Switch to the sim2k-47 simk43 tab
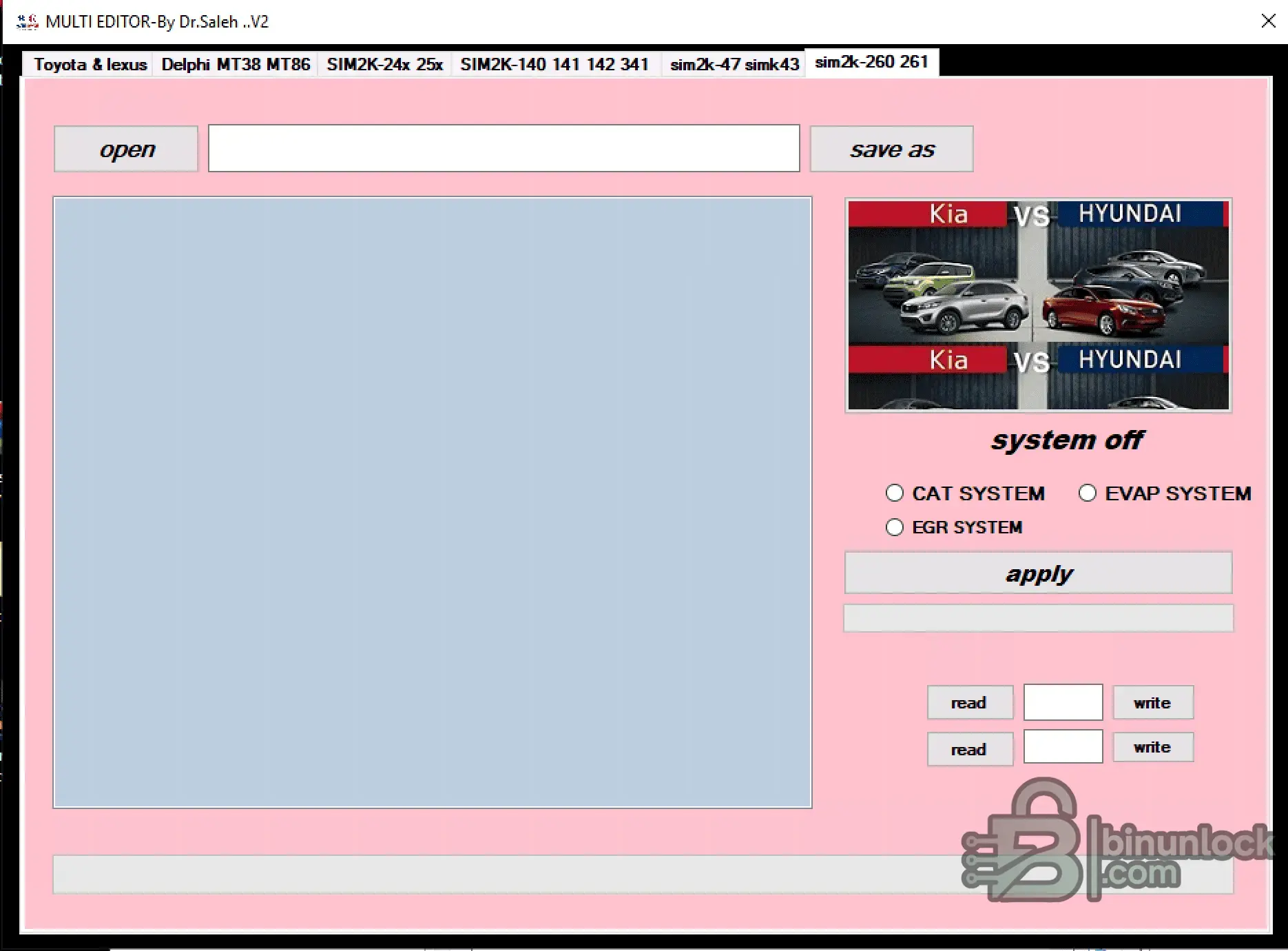Image resolution: width=1288 pixels, height=951 pixels. tap(734, 65)
